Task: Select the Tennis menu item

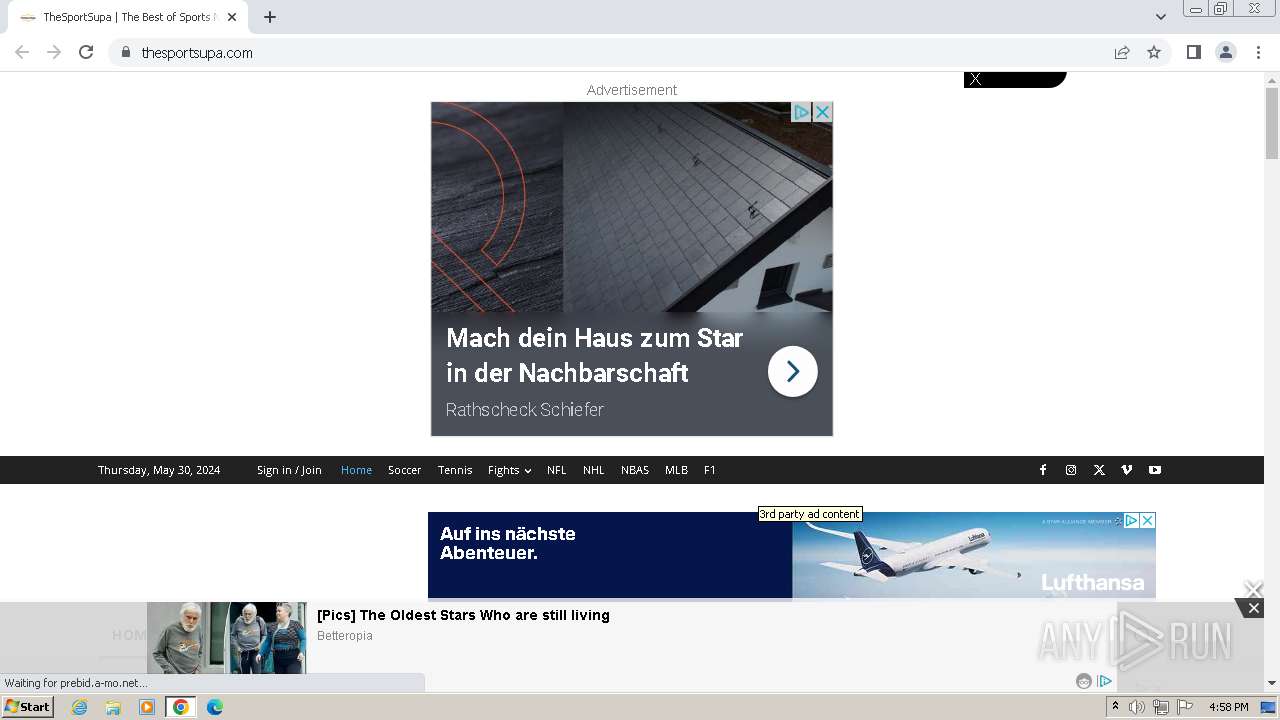Action: click(455, 470)
